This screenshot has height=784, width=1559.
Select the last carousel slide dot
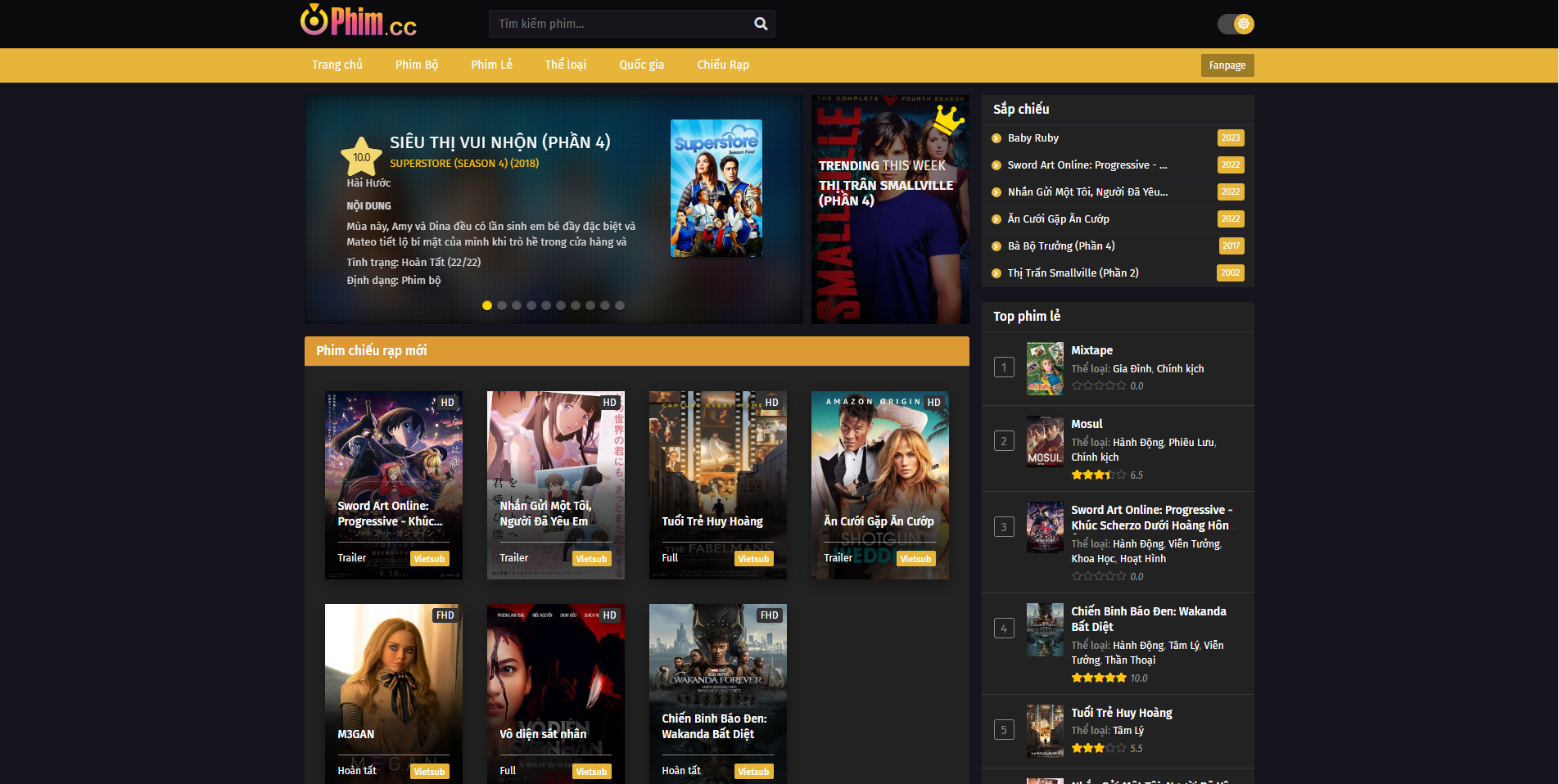coord(620,305)
